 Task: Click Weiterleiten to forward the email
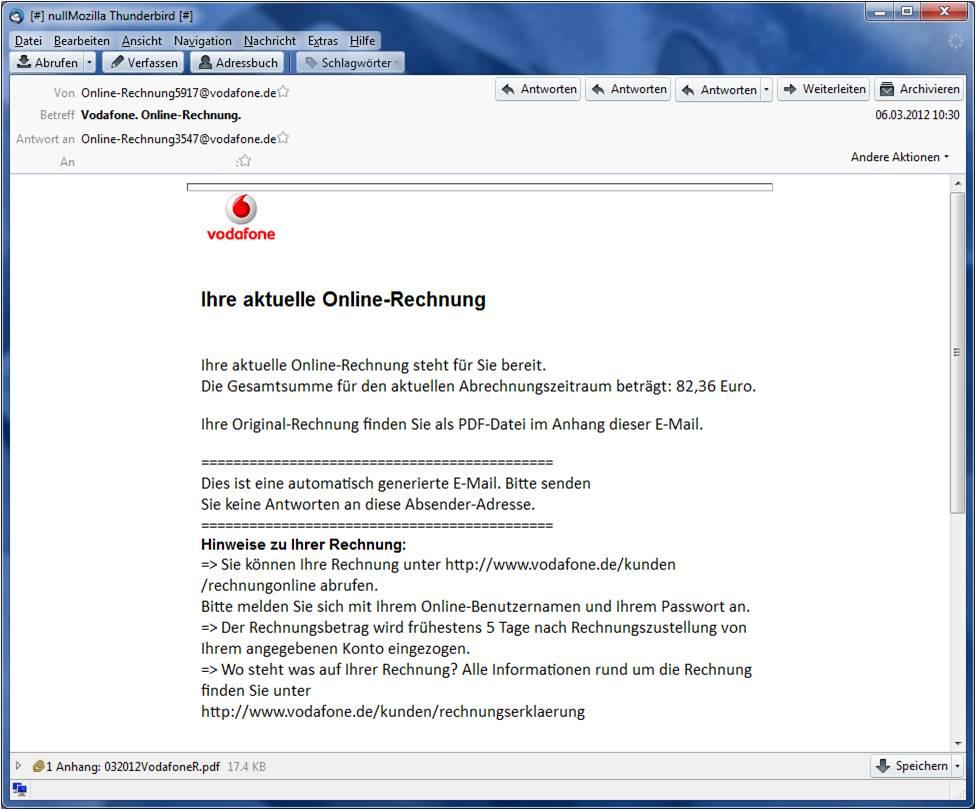click(823, 89)
